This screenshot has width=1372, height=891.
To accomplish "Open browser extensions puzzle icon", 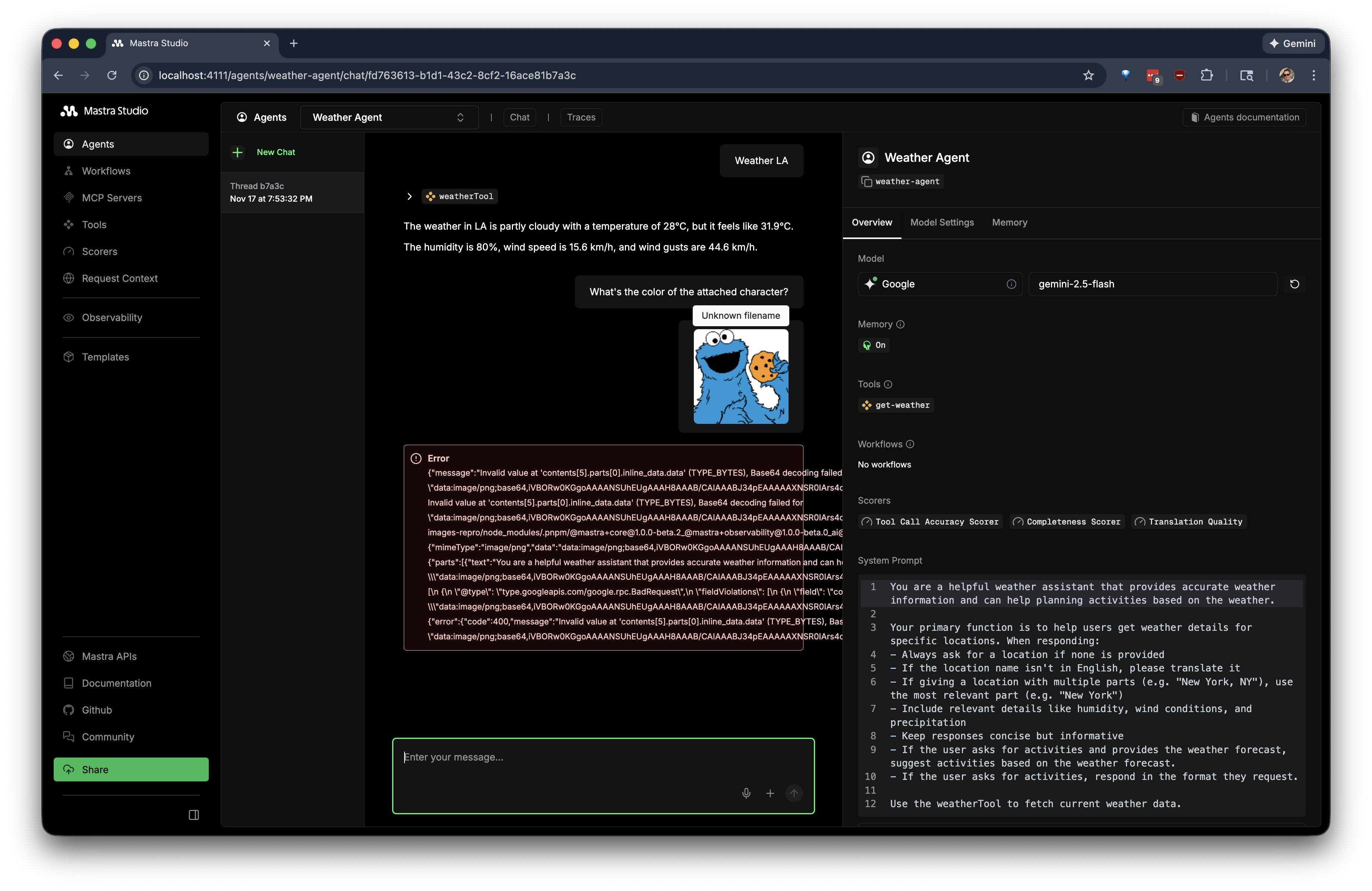I will pos(1206,76).
